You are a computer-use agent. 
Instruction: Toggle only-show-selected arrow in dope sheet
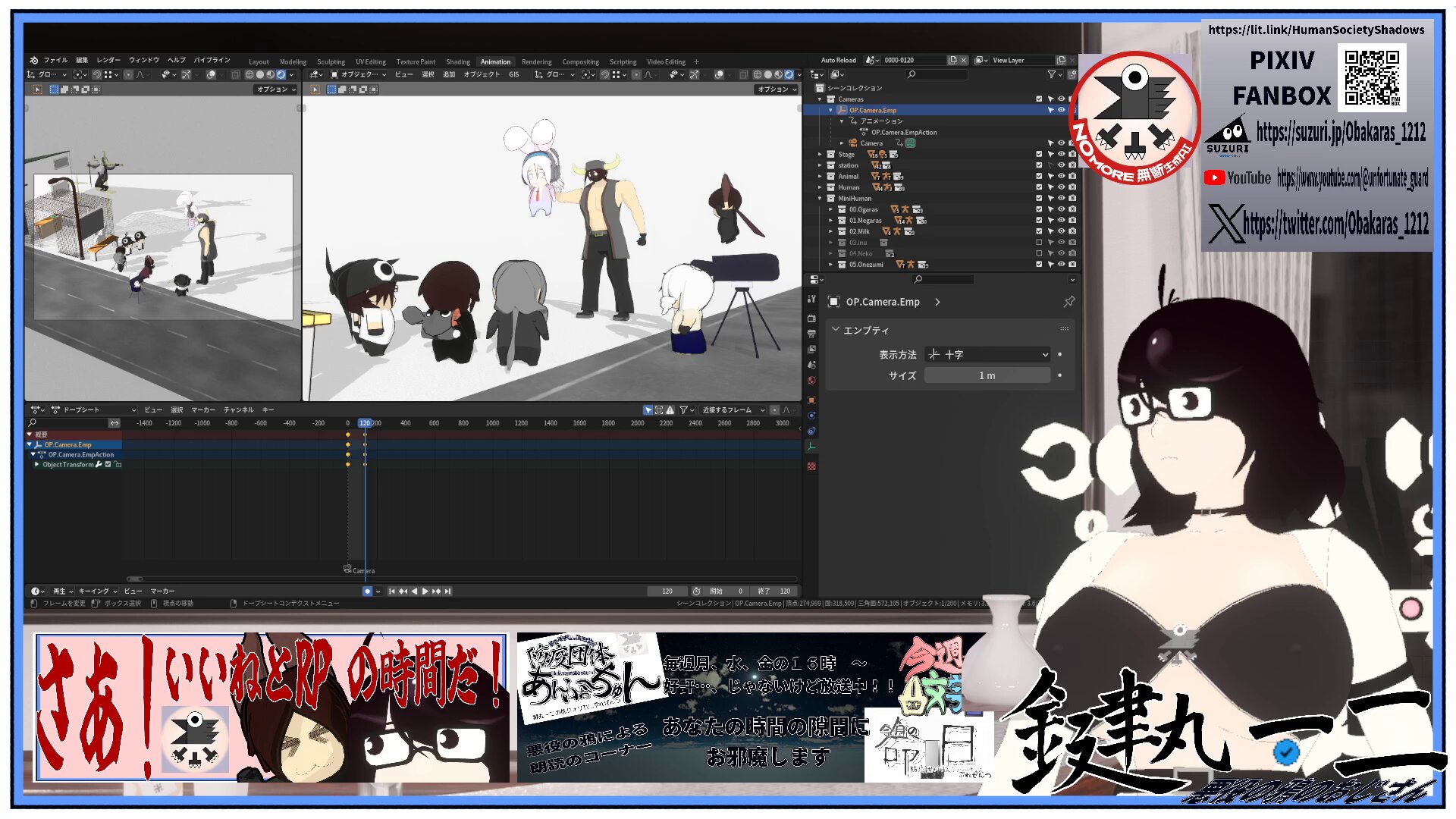click(x=648, y=410)
